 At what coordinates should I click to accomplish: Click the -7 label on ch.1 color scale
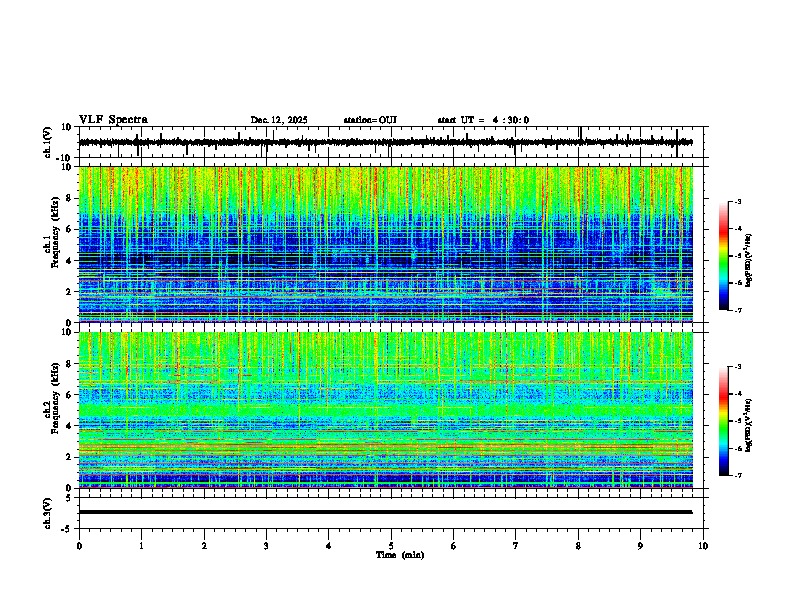click(x=737, y=310)
